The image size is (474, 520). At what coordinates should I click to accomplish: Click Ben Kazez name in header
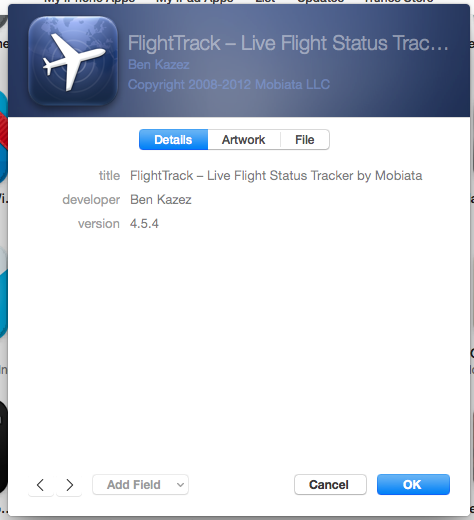tap(159, 65)
